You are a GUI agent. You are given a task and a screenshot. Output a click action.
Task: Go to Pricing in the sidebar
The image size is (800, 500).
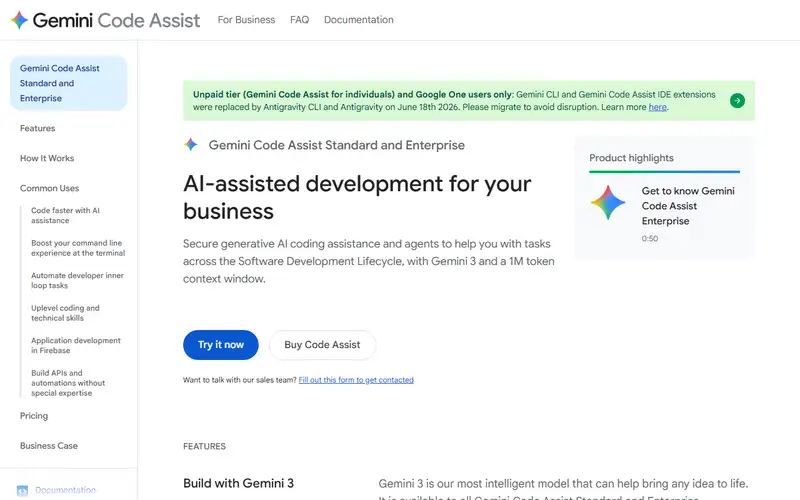[34, 416]
